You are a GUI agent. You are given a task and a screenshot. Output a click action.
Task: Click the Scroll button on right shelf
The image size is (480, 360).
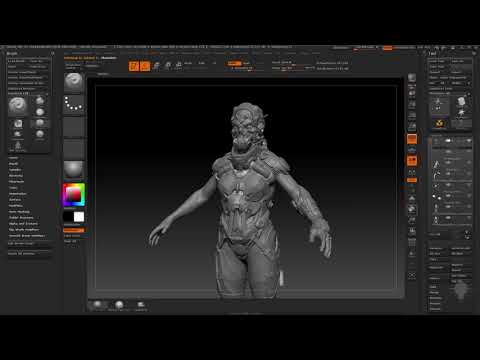412,94
